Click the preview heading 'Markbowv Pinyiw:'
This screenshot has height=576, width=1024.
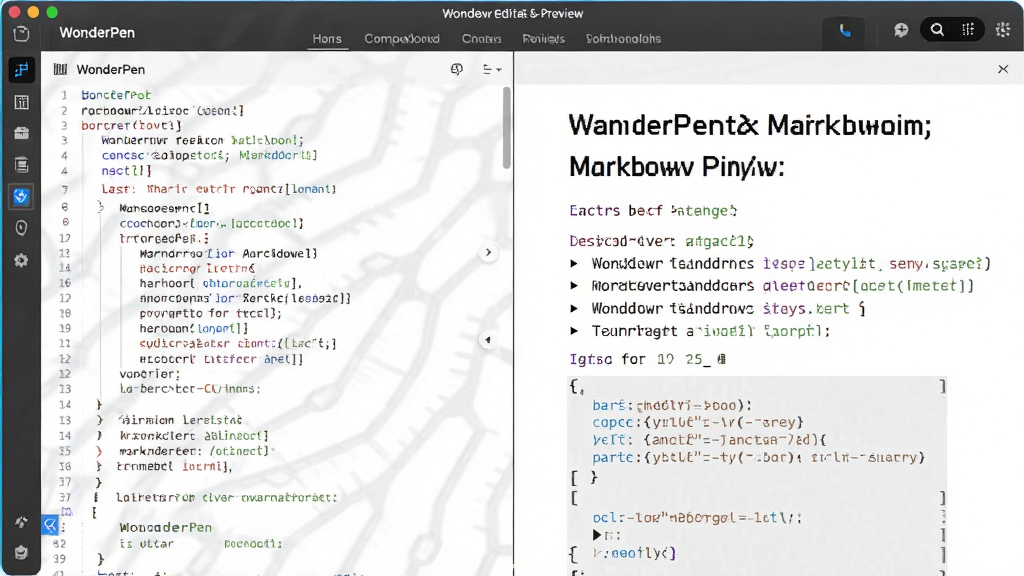pos(677,167)
